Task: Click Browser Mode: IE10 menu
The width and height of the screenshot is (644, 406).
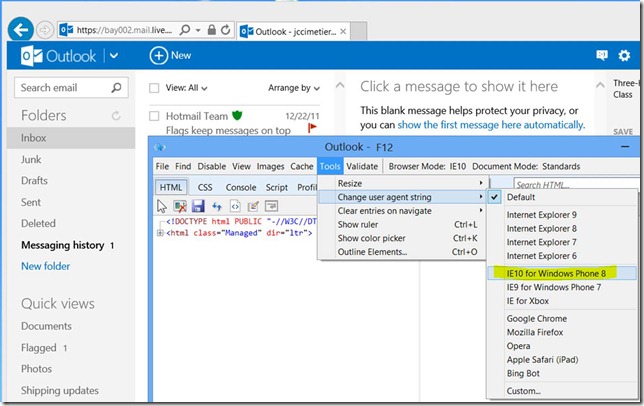Action: 427,166
